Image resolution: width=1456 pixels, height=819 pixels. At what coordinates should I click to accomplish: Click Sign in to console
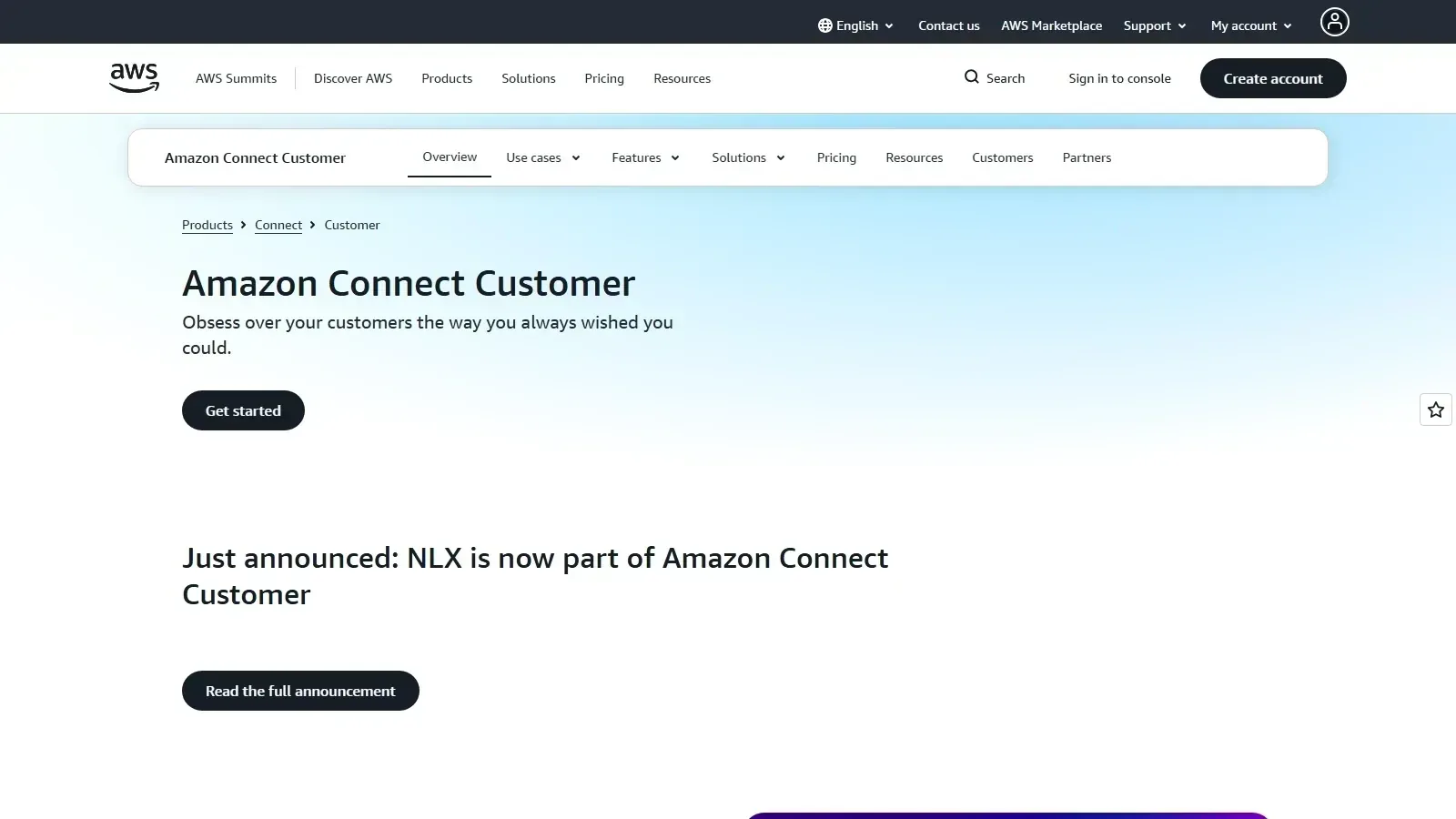pyautogui.click(x=1119, y=78)
